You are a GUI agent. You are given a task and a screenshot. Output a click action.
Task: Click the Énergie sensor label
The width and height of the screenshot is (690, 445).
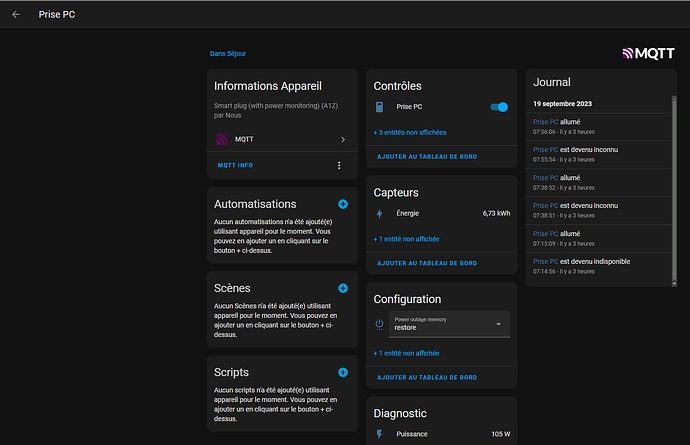pos(407,213)
